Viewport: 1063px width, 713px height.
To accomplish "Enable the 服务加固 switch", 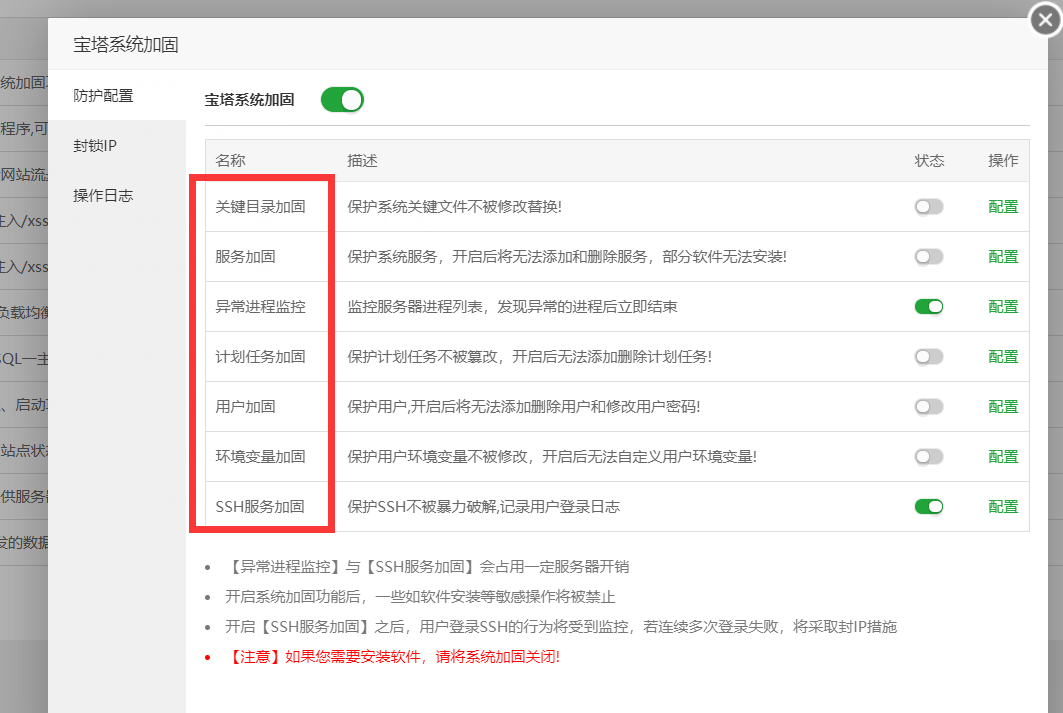I will [929, 257].
